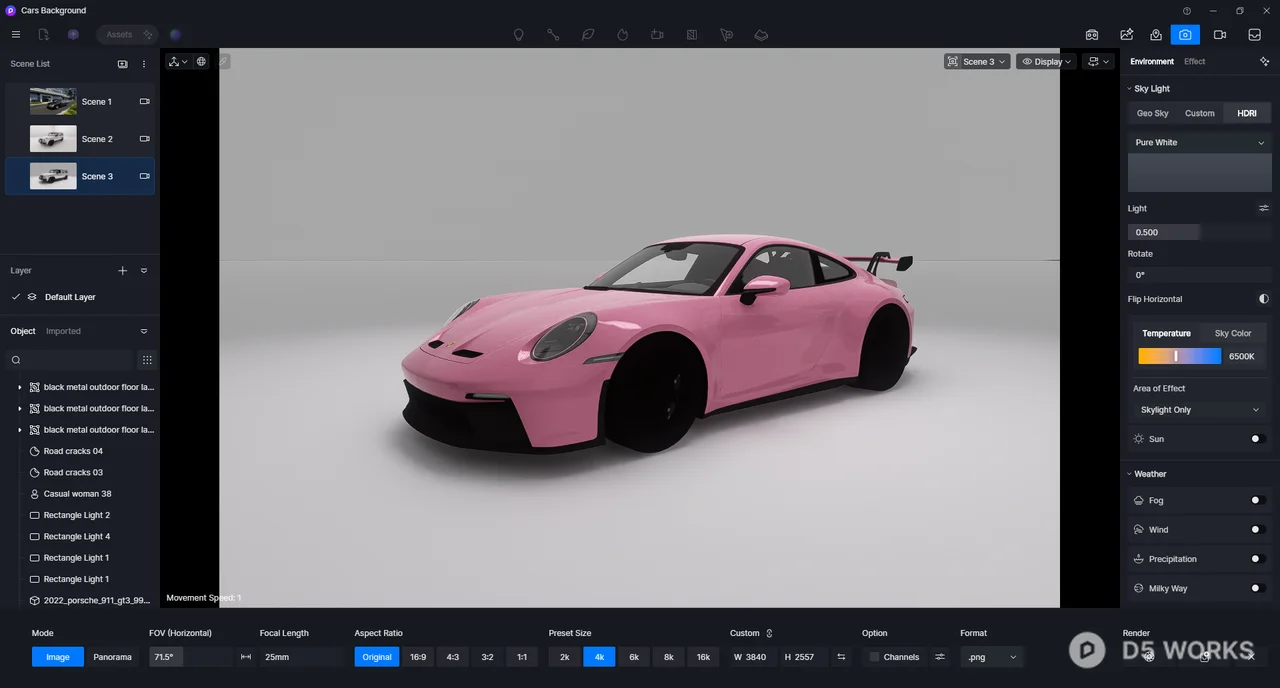This screenshot has height=688, width=1280.
Task: Click the light settings adjust icon
Action: (1264, 208)
